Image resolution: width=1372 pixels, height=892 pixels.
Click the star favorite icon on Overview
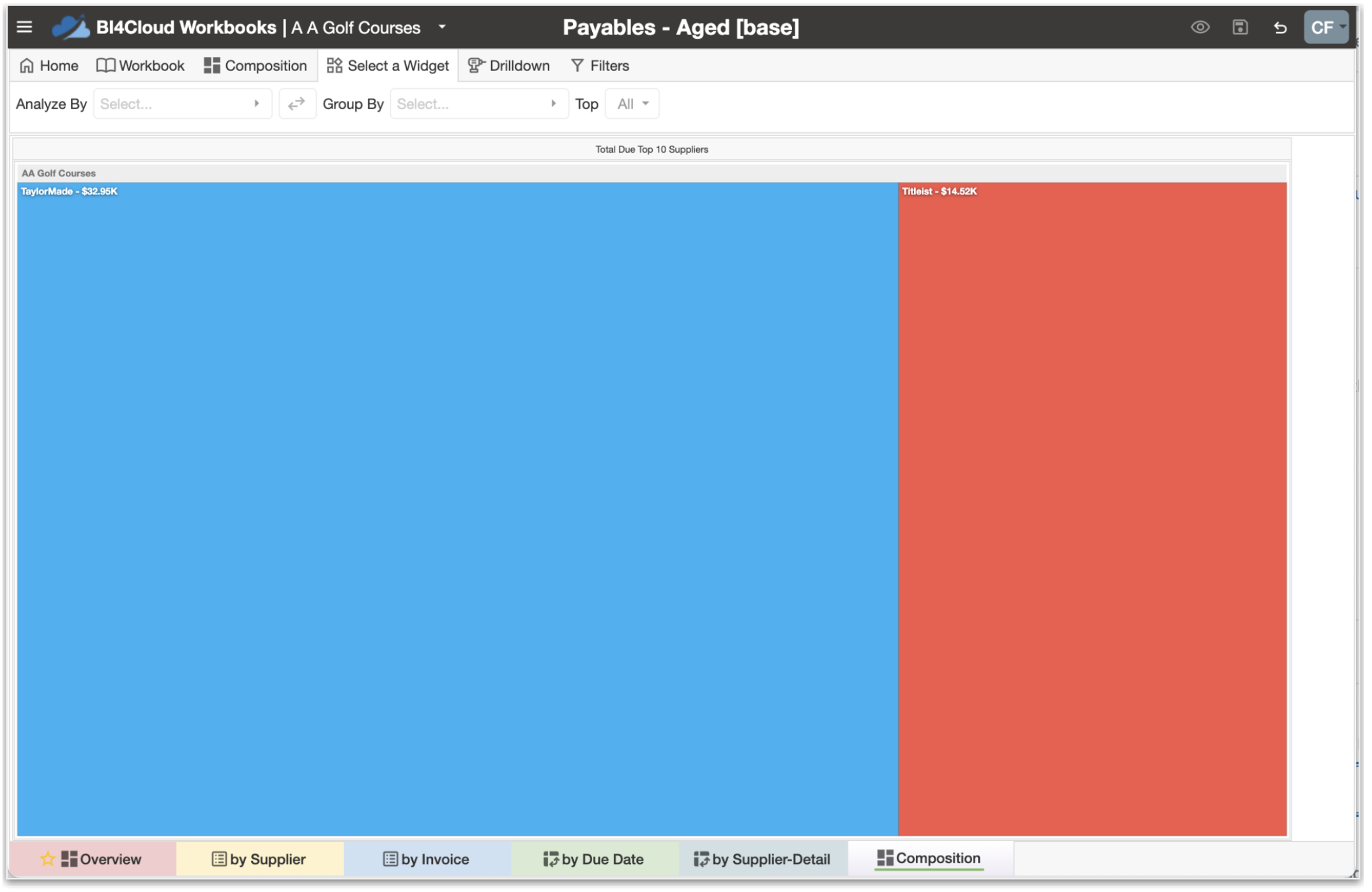[x=47, y=858]
